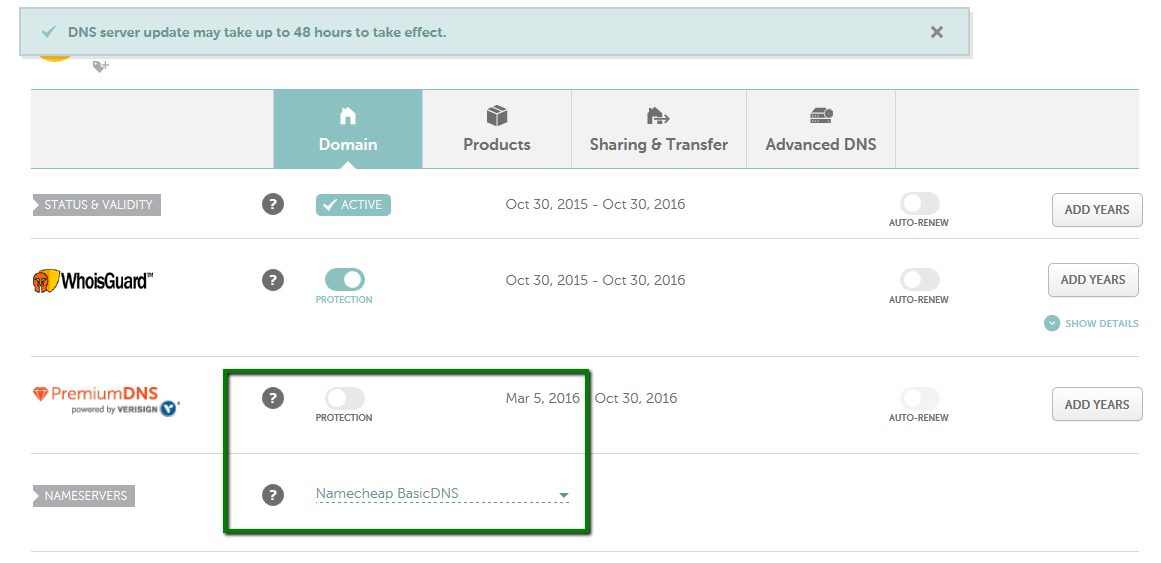Toggle PremiumDNS Auto-Renew switch
Viewport: 1161px width, 563px height.
919,398
